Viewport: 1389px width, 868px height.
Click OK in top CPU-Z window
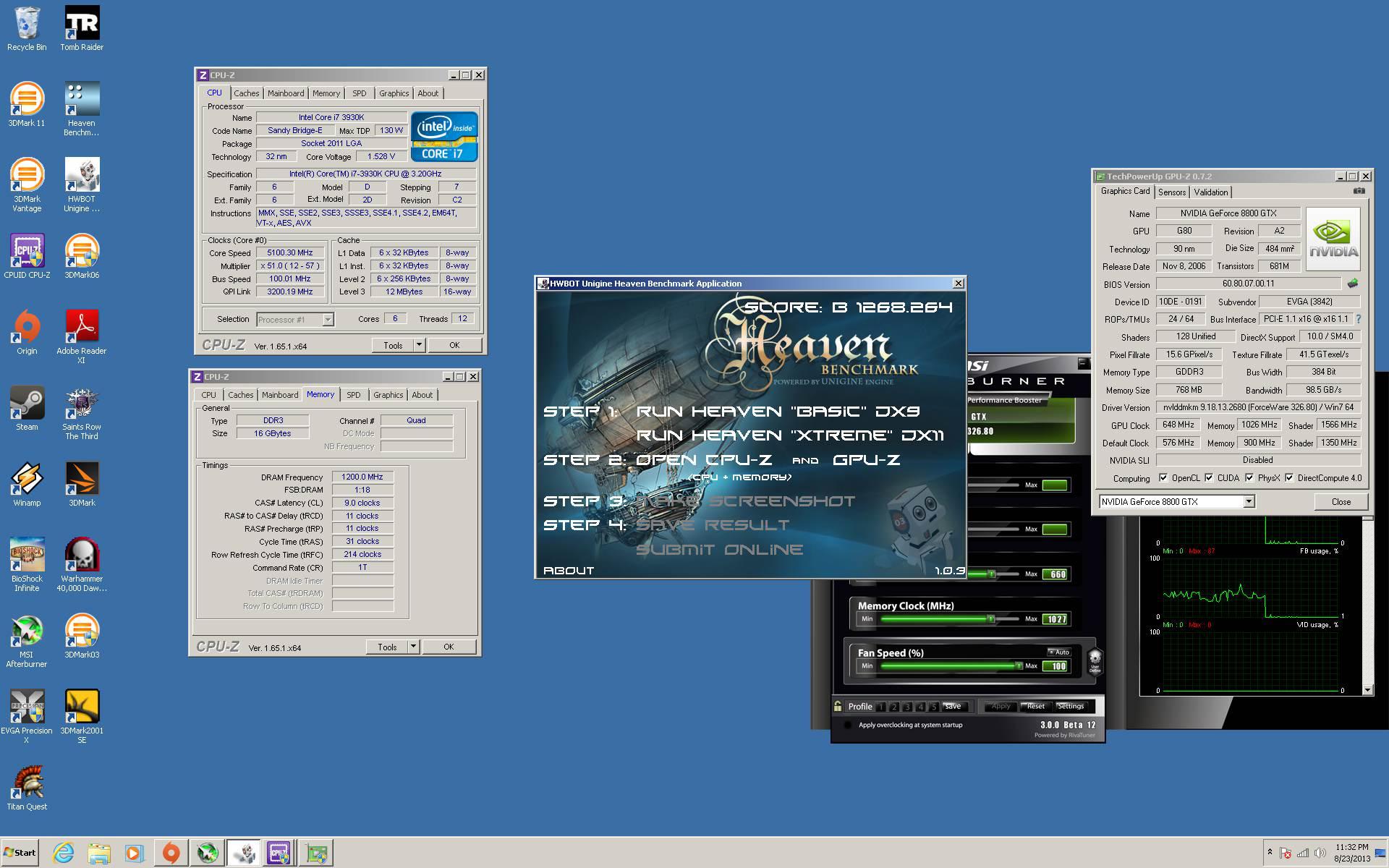(x=454, y=345)
